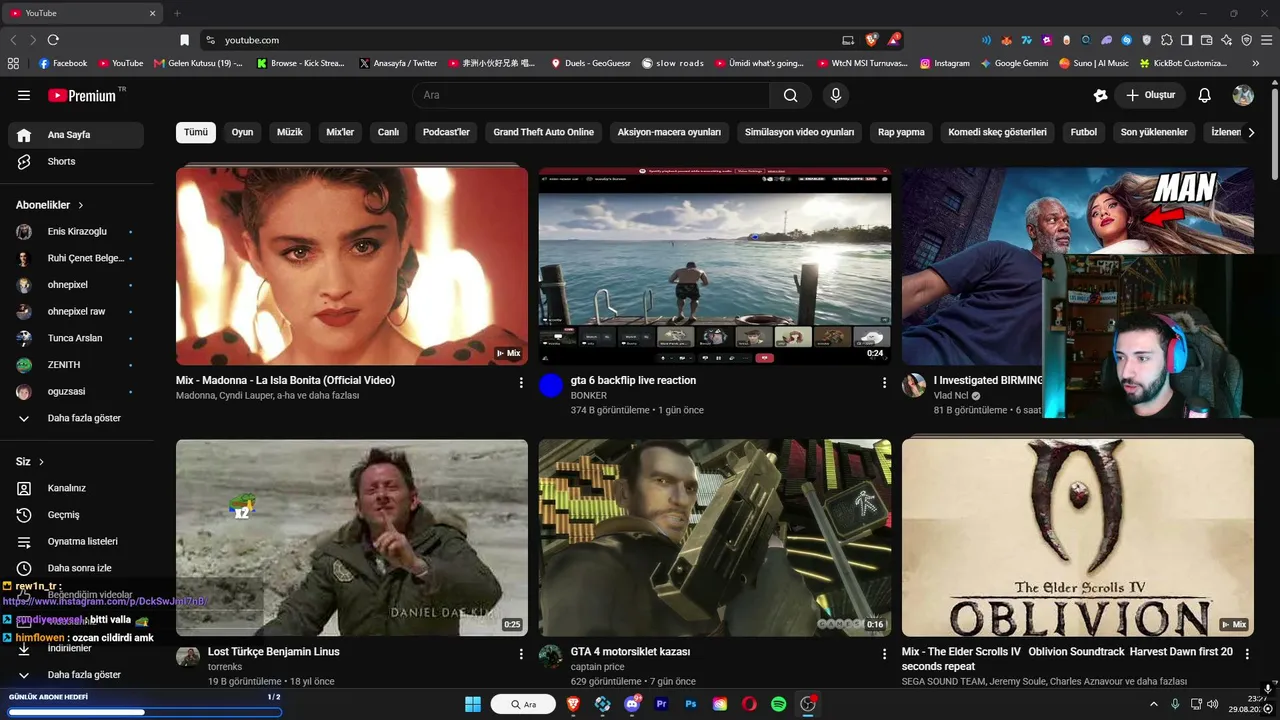Screen dimensions: 1280x720
Task: Expand 'Daha fazla göster' under Siz section
Action: tap(76, 675)
